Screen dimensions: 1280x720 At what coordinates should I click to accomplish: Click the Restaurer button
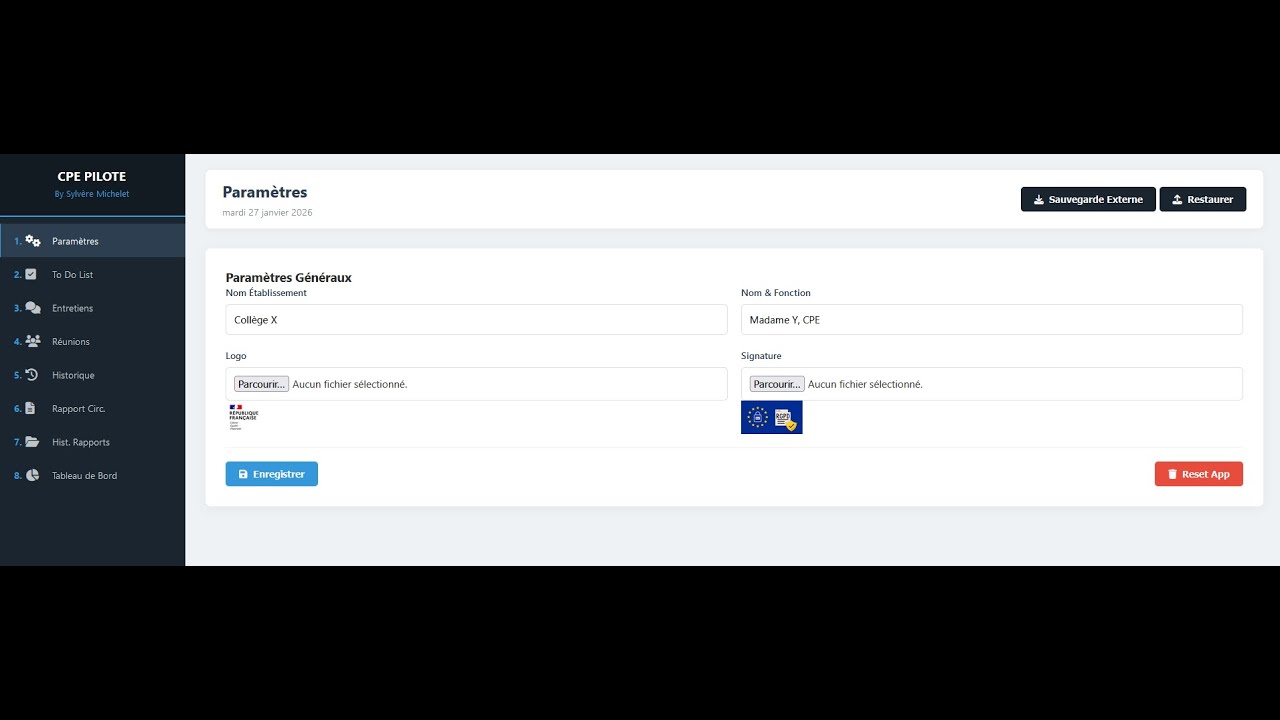(1203, 199)
